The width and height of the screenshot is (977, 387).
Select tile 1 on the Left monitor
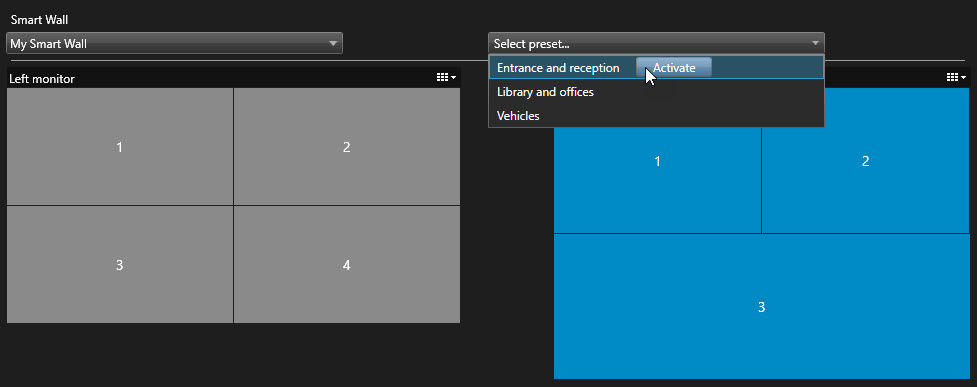tap(120, 147)
